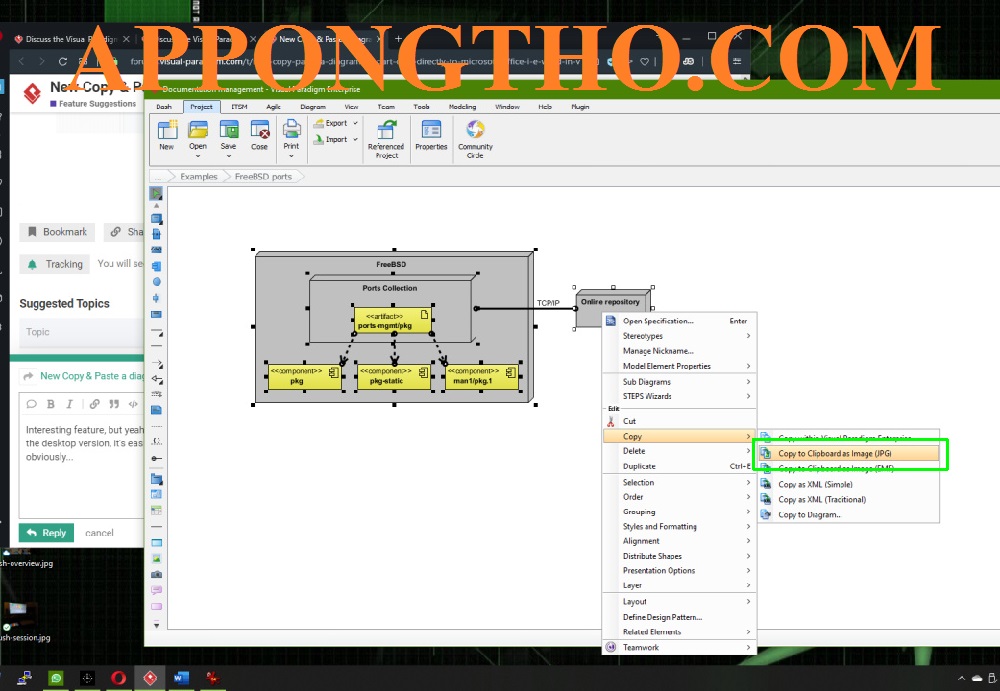Switch to the Agile ribbon tab
The height and width of the screenshot is (691, 1000).
click(x=274, y=107)
